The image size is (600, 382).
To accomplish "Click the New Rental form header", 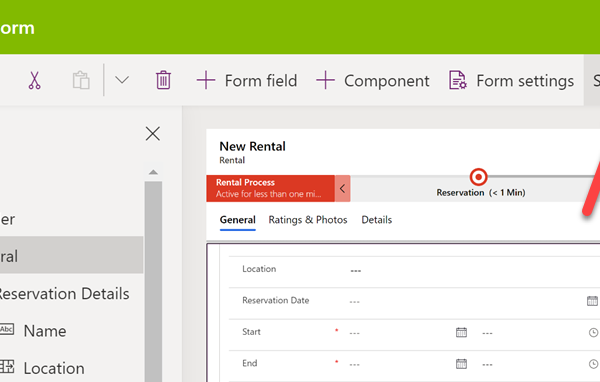I will [252, 146].
